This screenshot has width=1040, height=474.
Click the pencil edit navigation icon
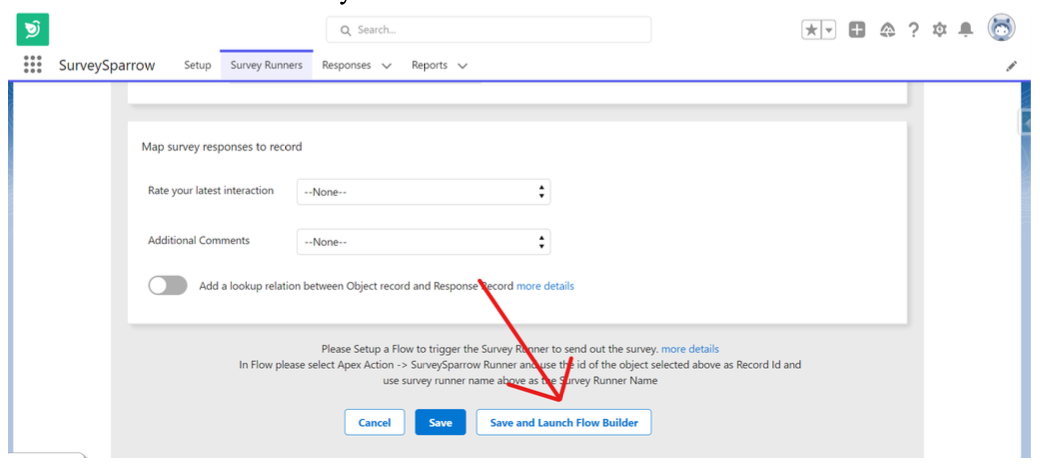[x=1011, y=66]
